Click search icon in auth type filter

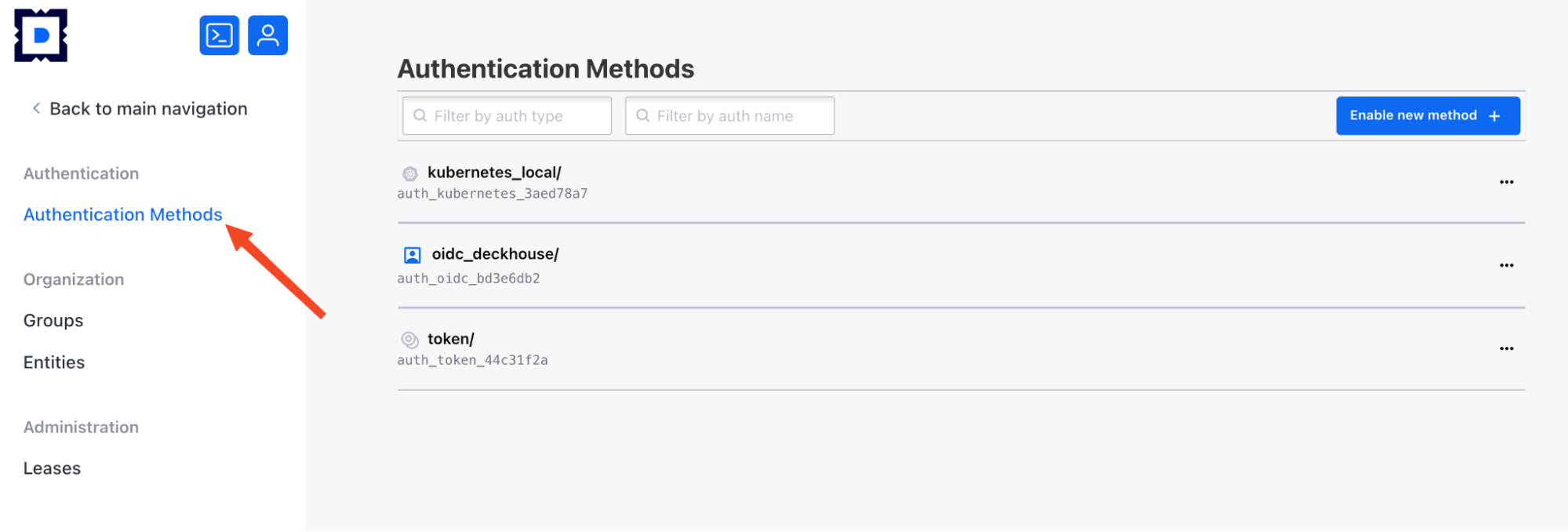(420, 116)
